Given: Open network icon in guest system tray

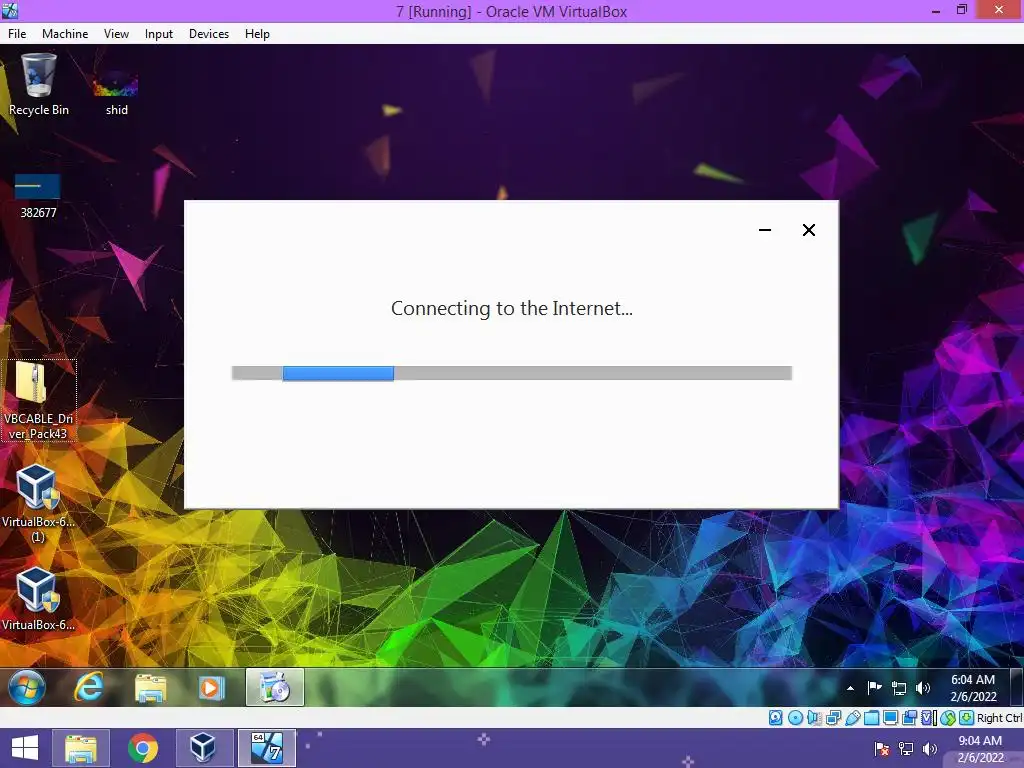Looking at the screenshot, I should (899, 688).
